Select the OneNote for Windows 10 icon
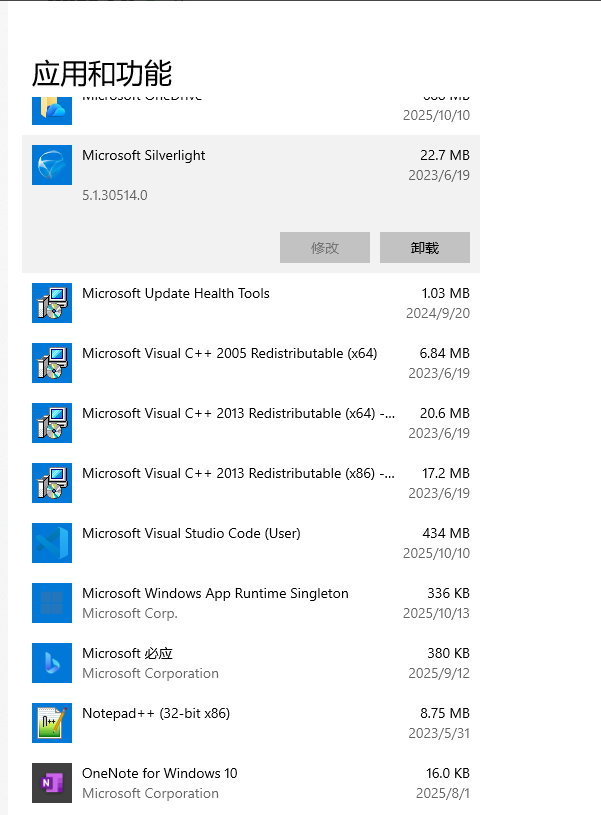The image size is (601, 815). point(52,783)
